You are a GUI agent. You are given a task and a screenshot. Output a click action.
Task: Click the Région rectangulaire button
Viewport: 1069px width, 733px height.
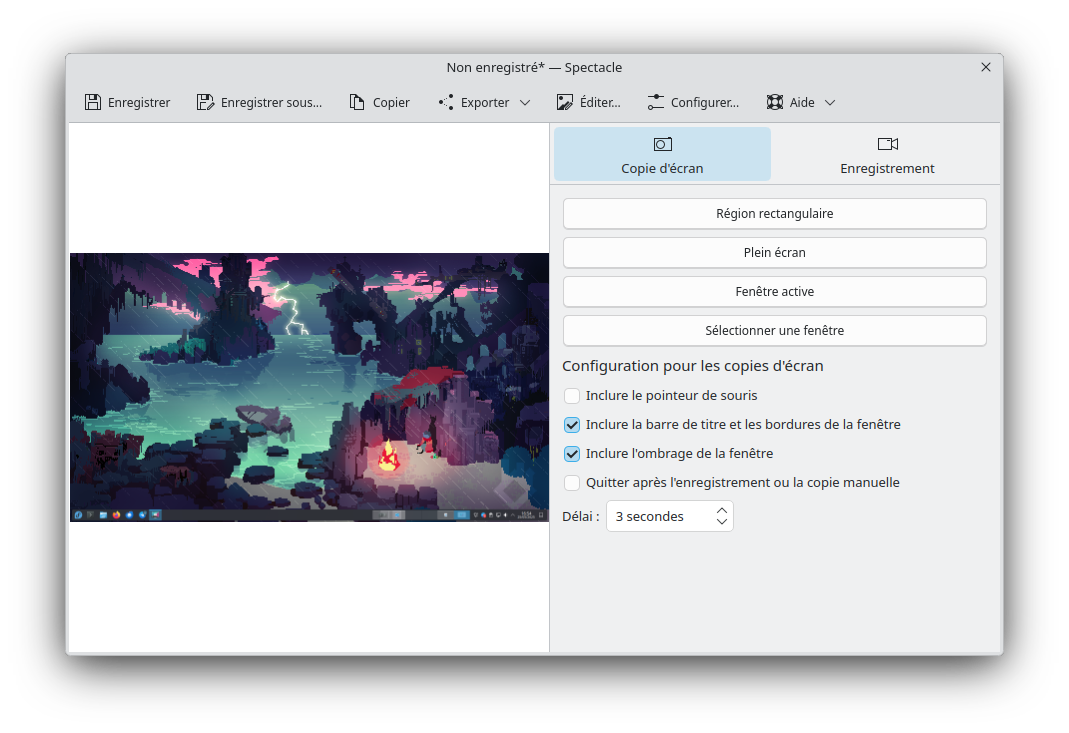point(774,213)
